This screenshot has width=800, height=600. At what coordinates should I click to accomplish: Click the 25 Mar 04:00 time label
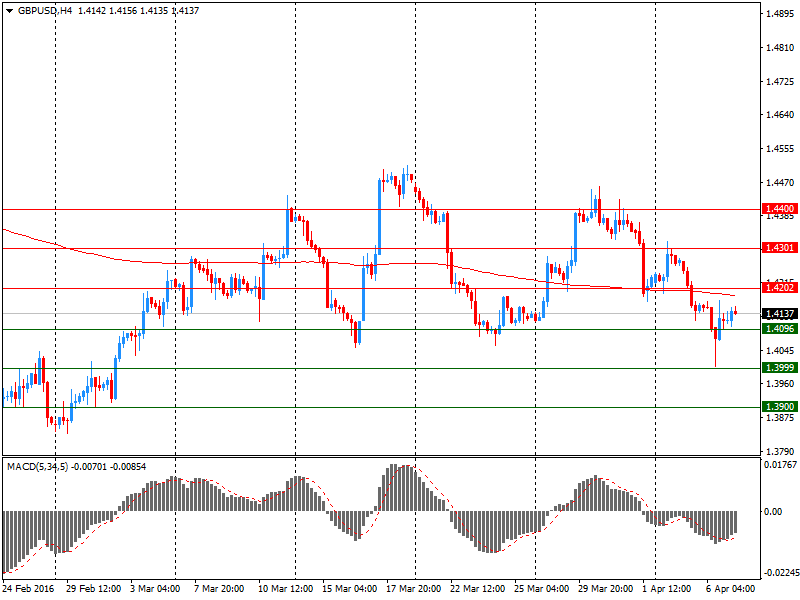click(541, 589)
